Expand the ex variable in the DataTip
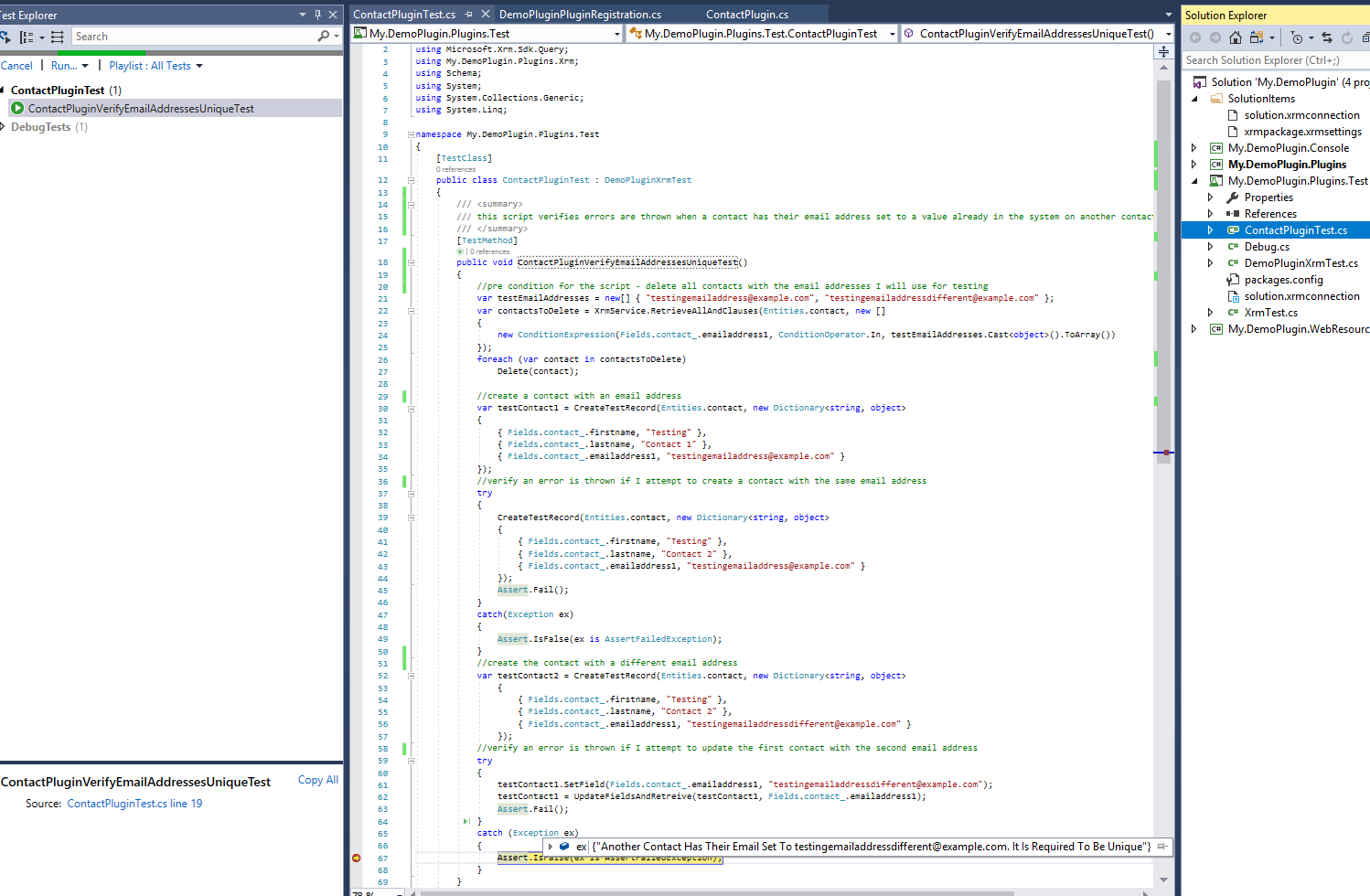The height and width of the screenshot is (896, 1370). [x=550, y=847]
